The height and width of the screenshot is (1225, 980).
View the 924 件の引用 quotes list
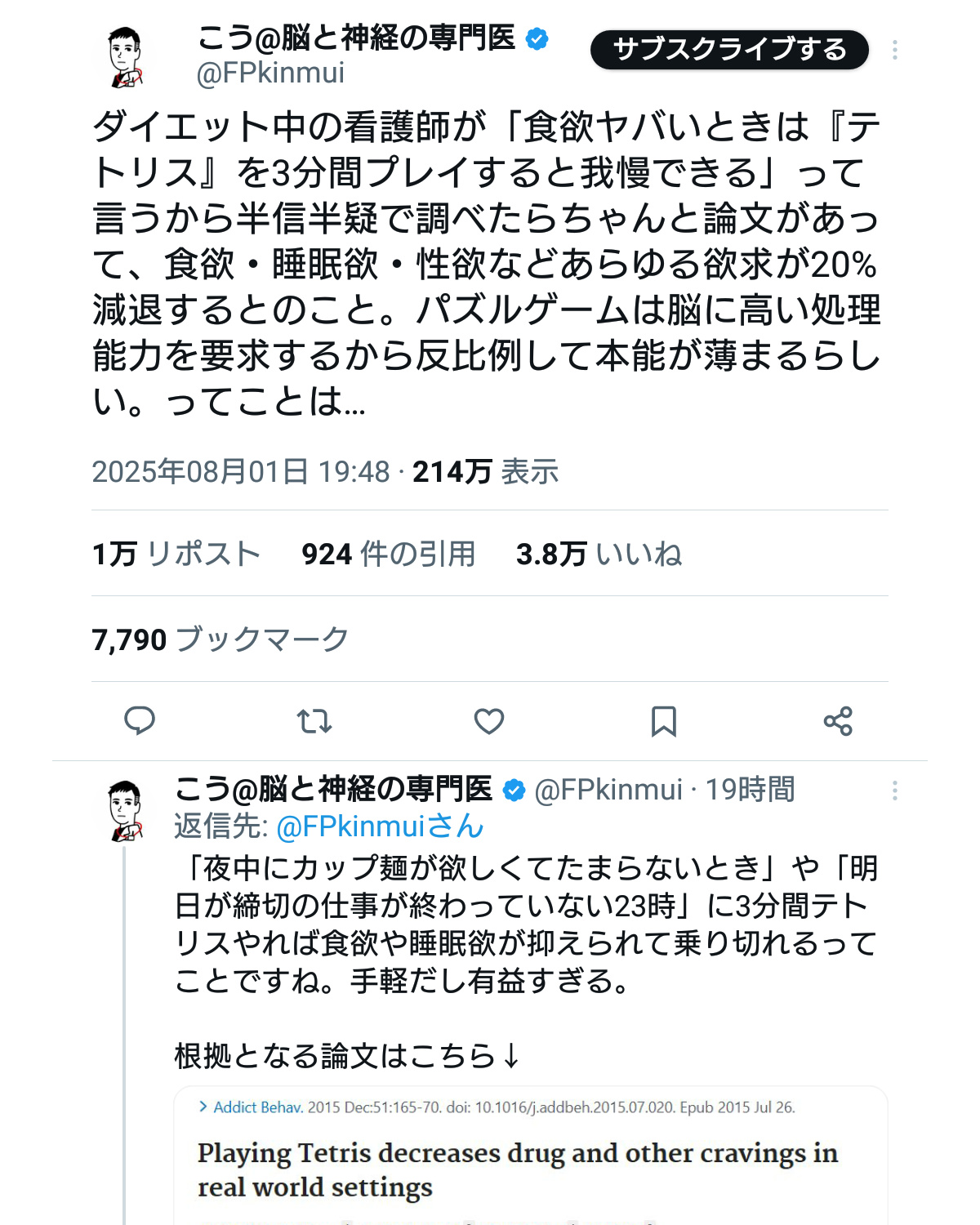point(388,554)
